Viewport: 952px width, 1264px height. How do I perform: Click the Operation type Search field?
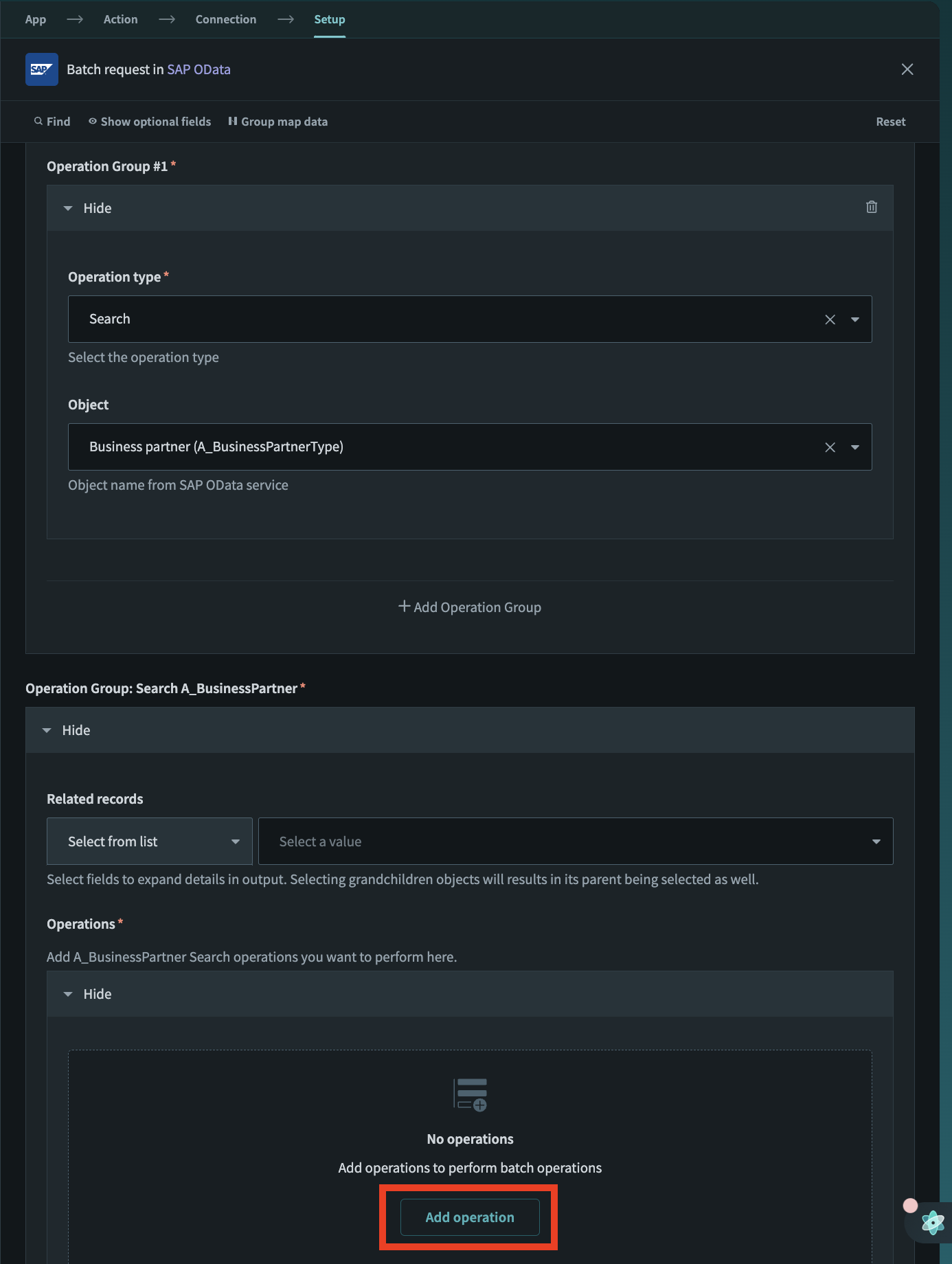[470, 319]
